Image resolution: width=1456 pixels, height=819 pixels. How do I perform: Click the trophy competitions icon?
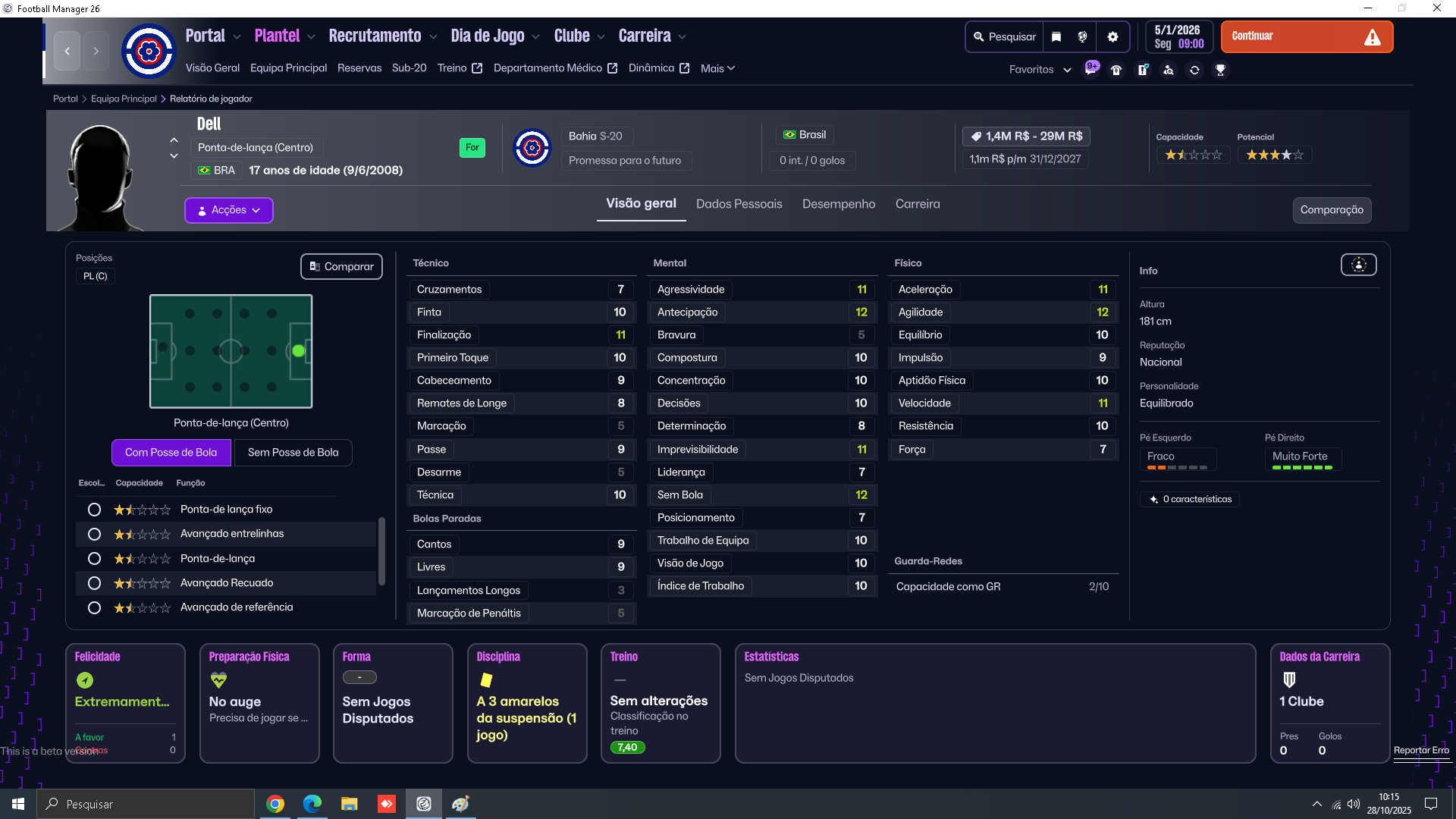point(1220,70)
